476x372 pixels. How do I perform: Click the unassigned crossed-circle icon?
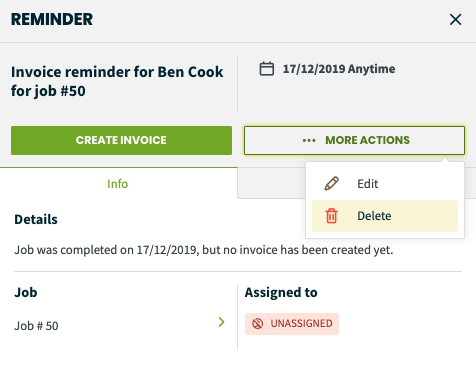tap(257, 323)
